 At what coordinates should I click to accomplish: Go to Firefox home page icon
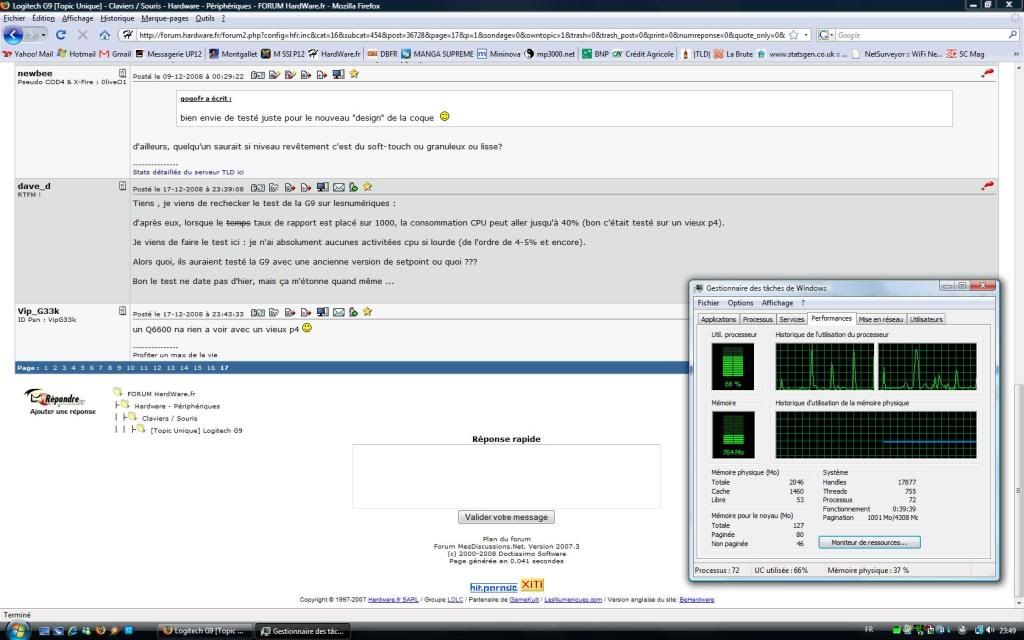tap(104, 35)
